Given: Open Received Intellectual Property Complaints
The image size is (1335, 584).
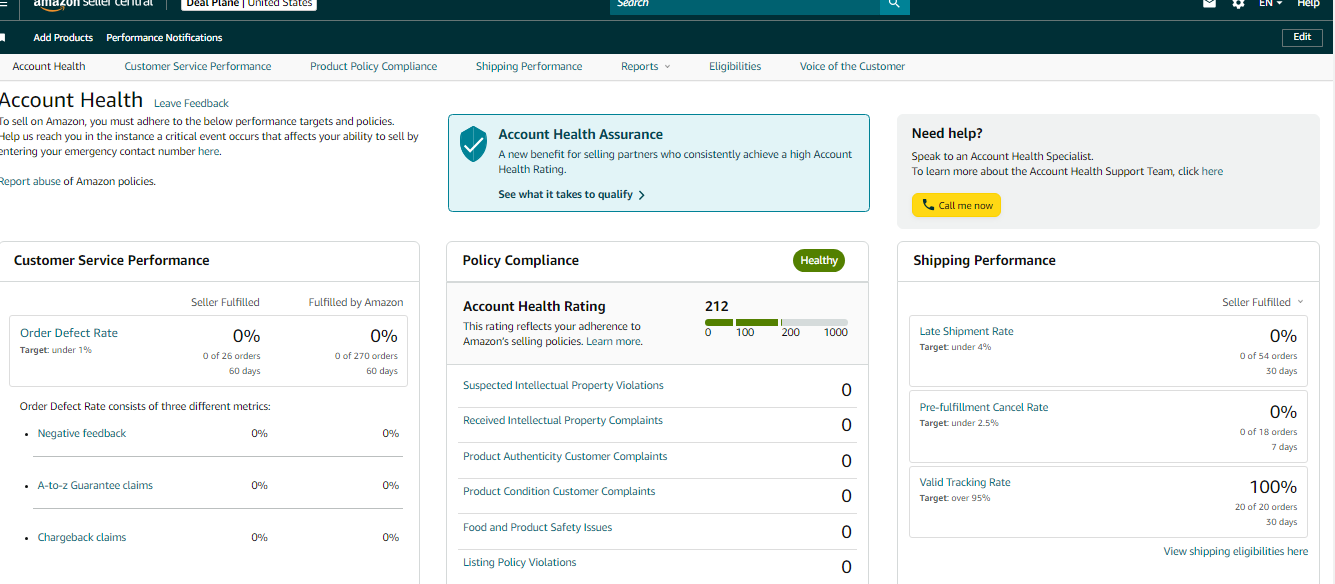Looking at the screenshot, I should pyautogui.click(x=563, y=421).
